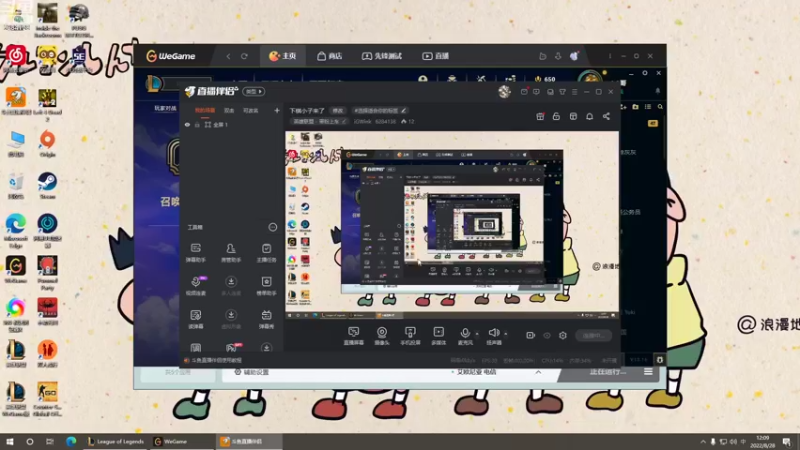Add a 摄像头 camera source

pyautogui.click(x=382, y=336)
